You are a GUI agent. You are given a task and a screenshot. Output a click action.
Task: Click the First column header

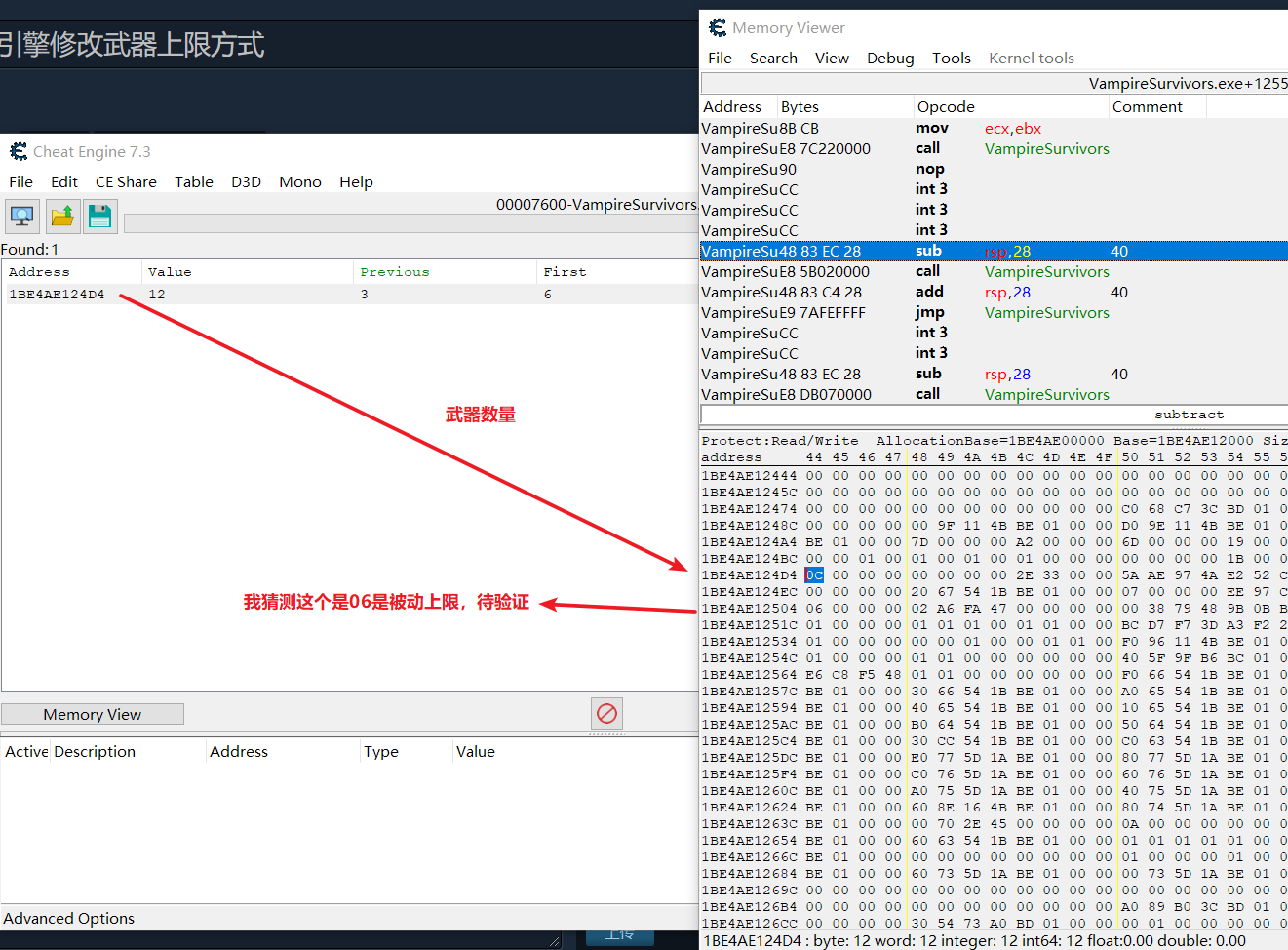point(616,271)
